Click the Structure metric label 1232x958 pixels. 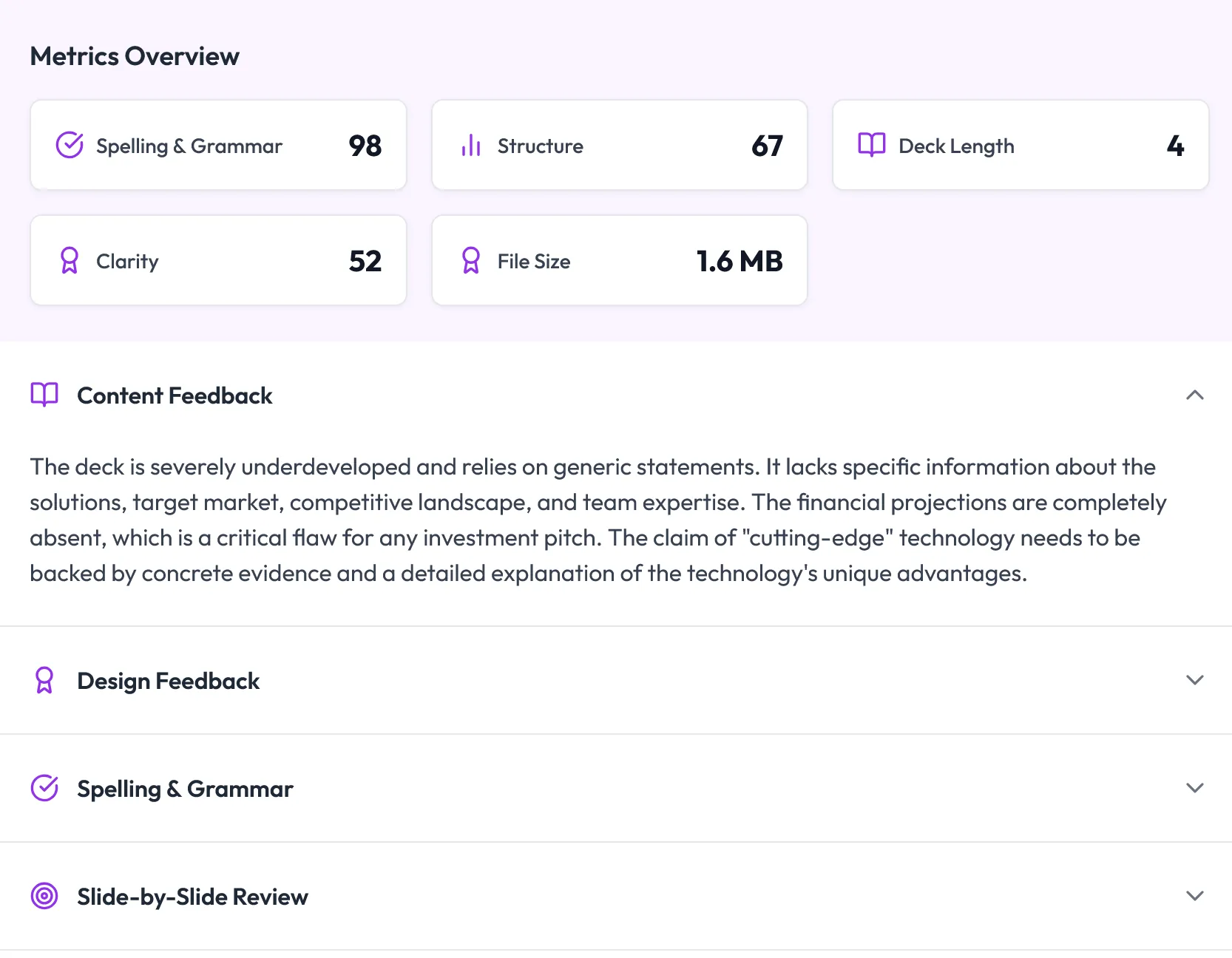(x=541, y=146)
